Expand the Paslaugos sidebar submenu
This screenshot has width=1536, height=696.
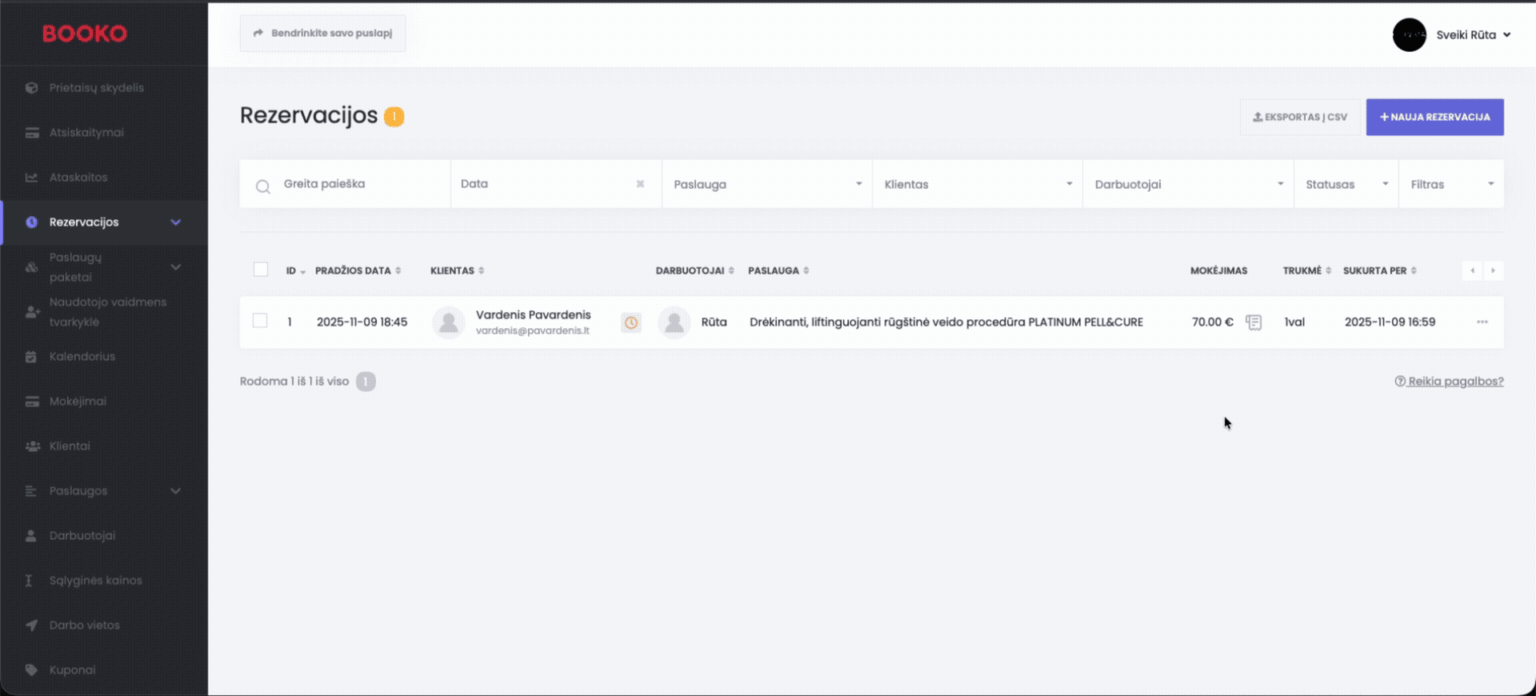[176, 491]
